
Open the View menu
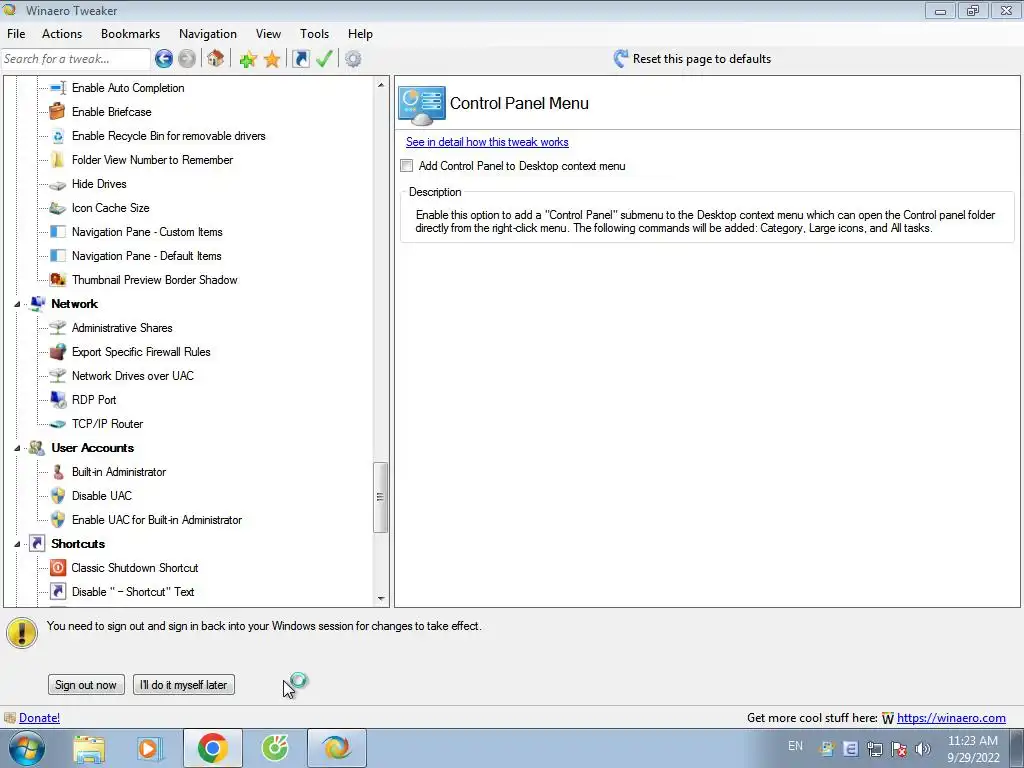[x=268, y=34]
